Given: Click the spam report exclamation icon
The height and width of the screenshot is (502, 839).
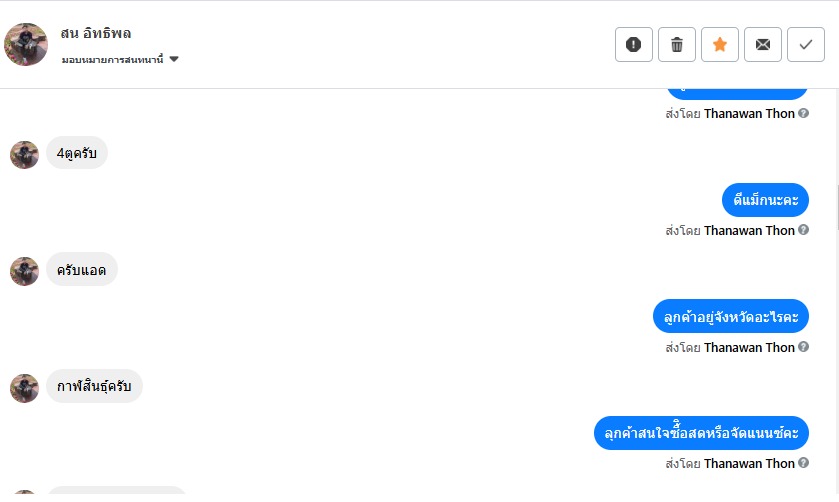Looking at the screenshot, I should pyautogui.click(x=634, y=44).
